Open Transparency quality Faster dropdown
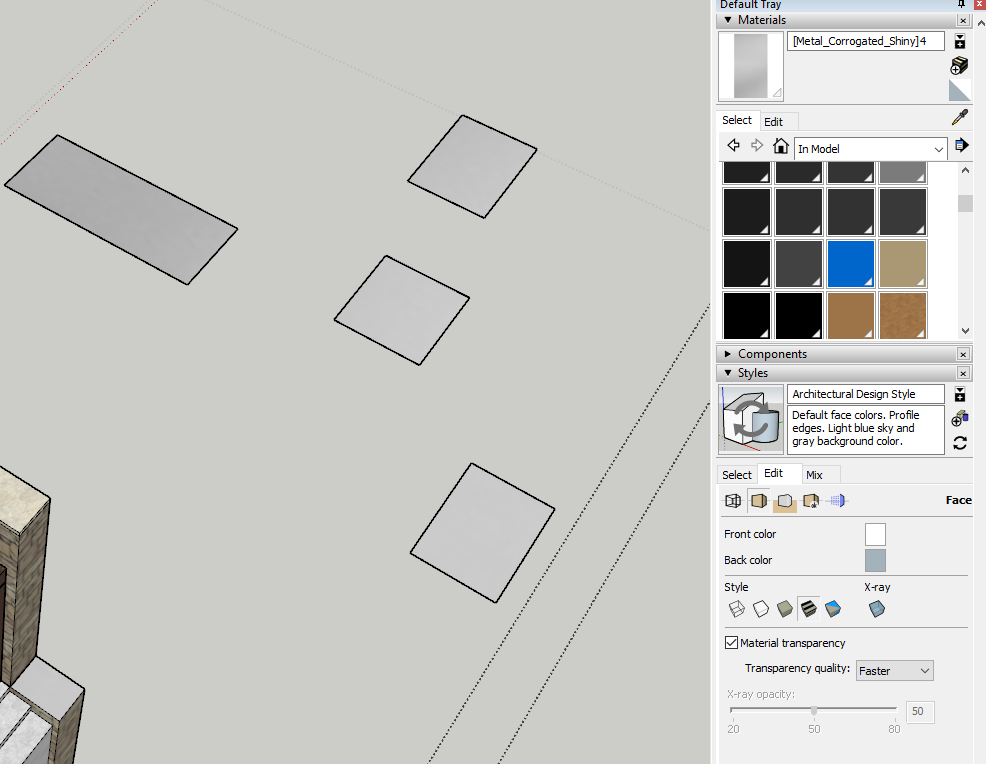Image resolution: width=986 pixels, height=764 pixels. pyautogui.click(x=894, y=671)
